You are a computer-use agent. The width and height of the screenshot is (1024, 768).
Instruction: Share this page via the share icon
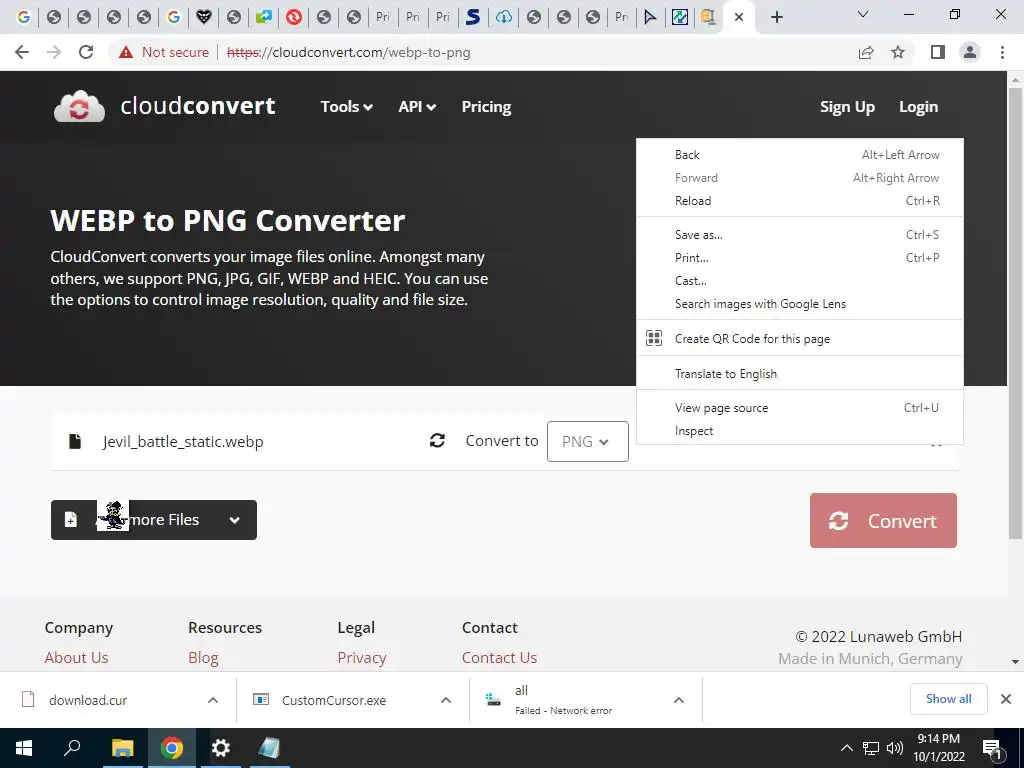coord(866,52)
